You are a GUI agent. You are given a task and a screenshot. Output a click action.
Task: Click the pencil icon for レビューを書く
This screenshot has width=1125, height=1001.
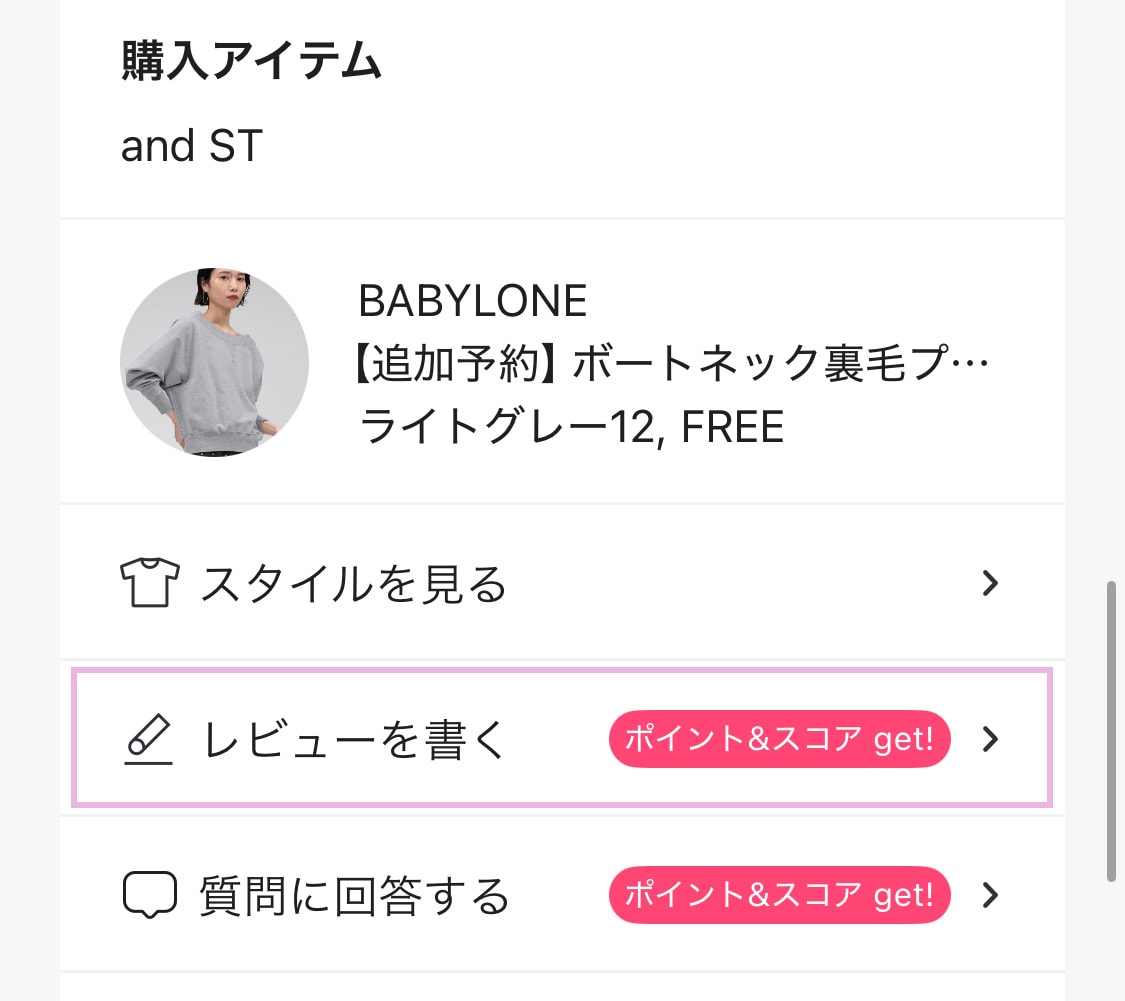[149, 741]
